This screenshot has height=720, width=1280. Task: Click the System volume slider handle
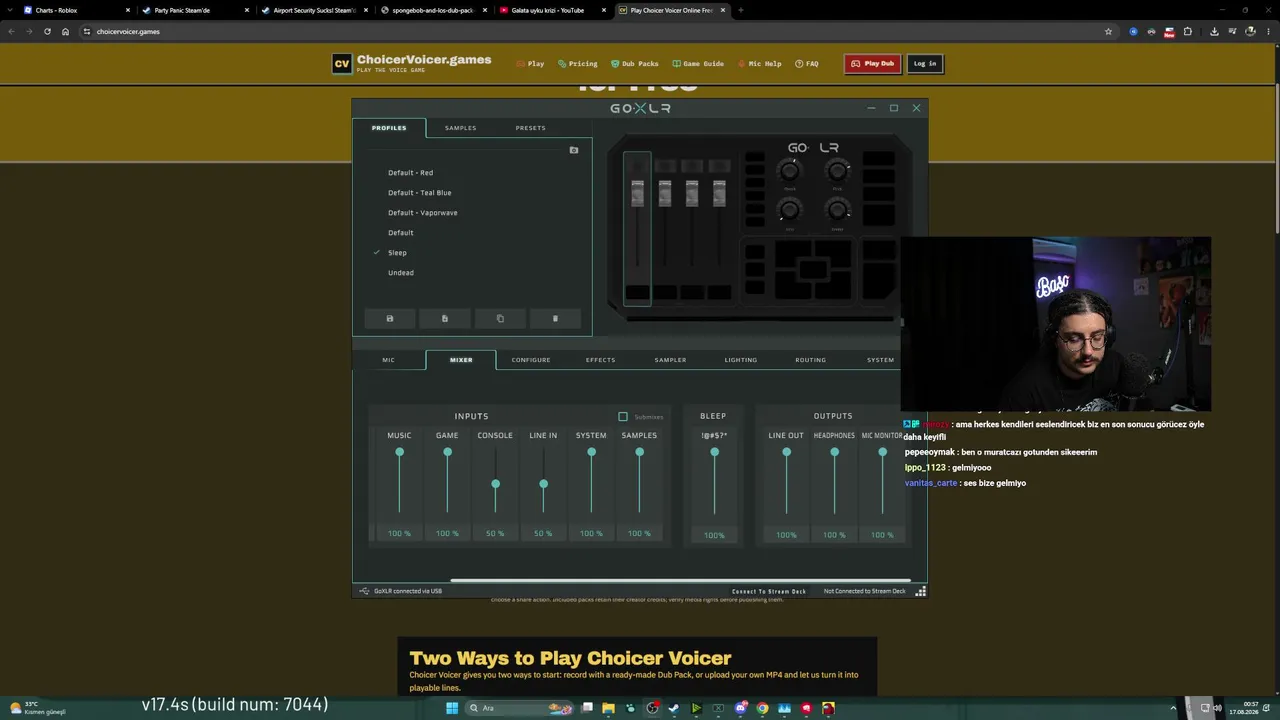click(591, 452)
